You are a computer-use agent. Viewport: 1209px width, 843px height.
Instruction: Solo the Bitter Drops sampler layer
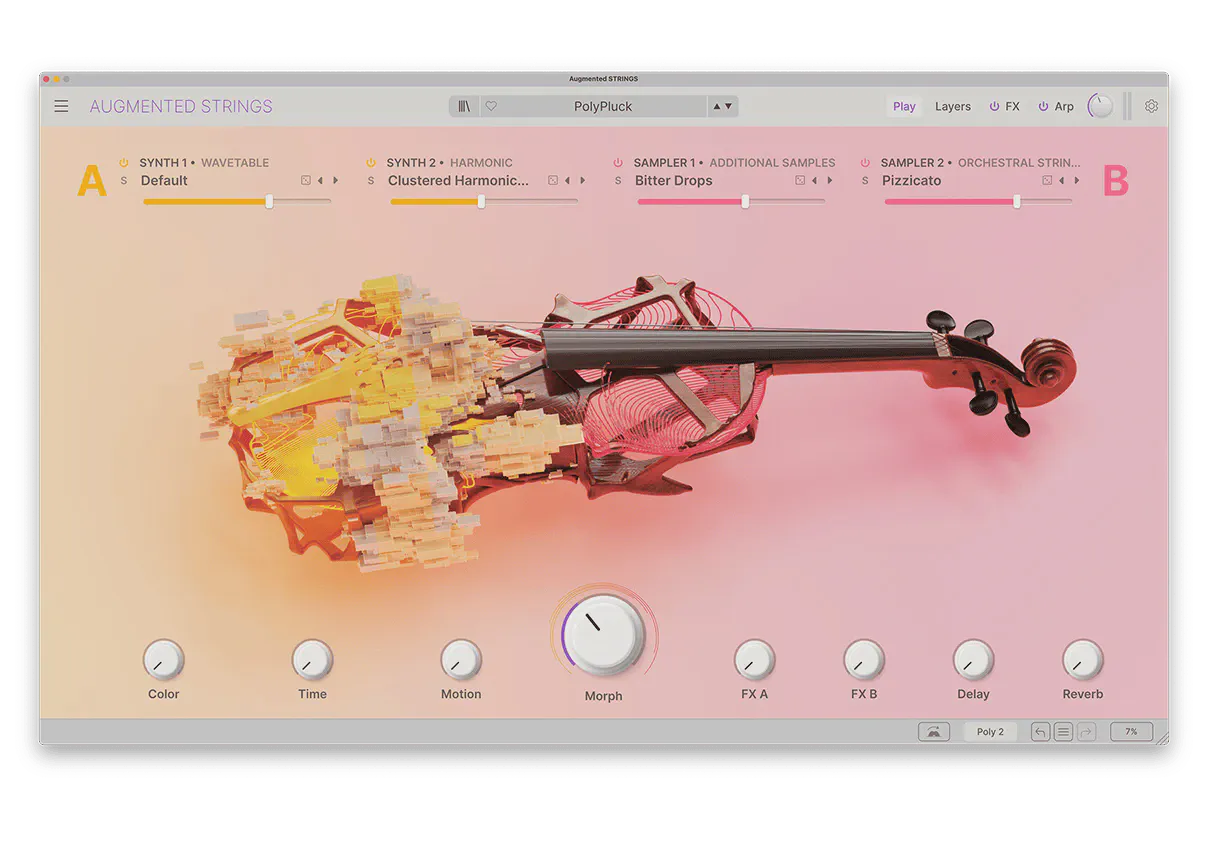pos(618,181)
